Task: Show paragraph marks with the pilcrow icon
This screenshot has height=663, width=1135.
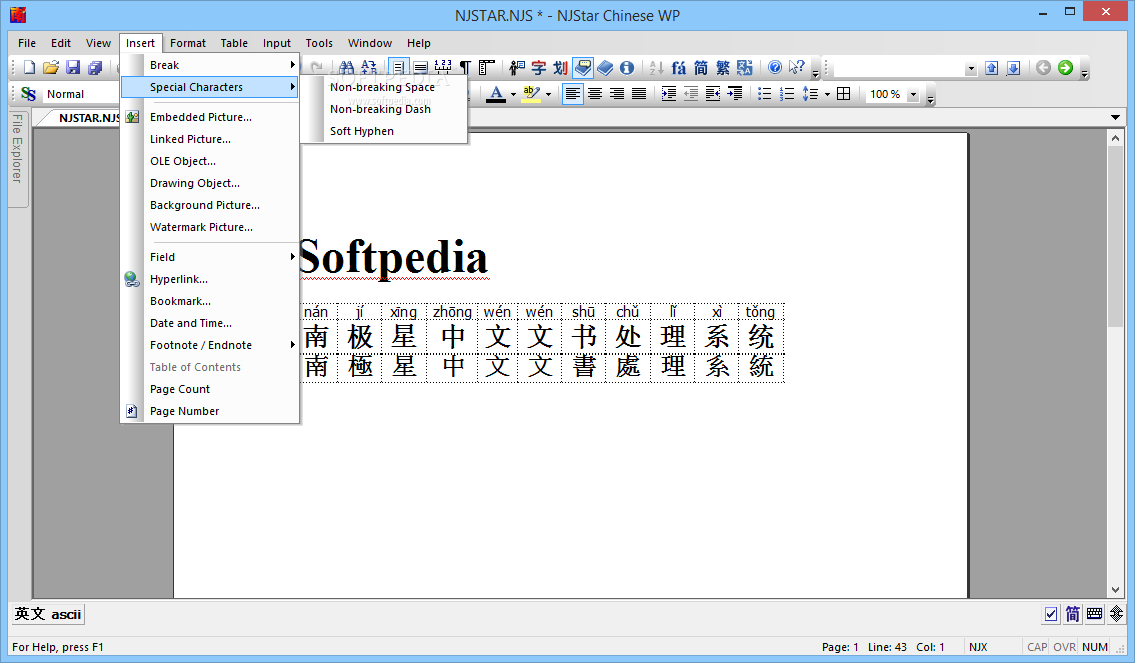Action: tap(465, 67)
